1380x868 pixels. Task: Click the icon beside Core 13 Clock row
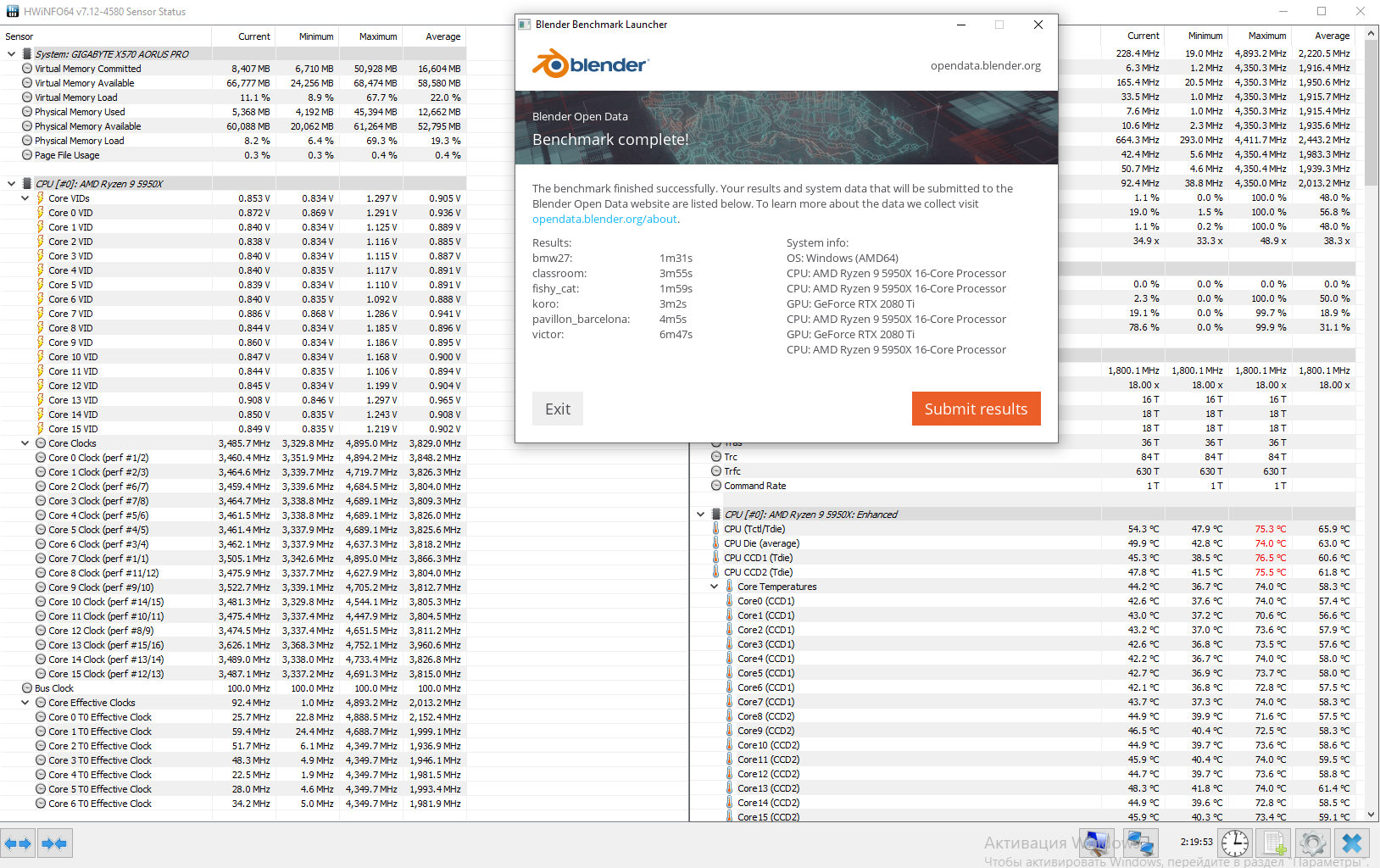(x=41, y=645)
